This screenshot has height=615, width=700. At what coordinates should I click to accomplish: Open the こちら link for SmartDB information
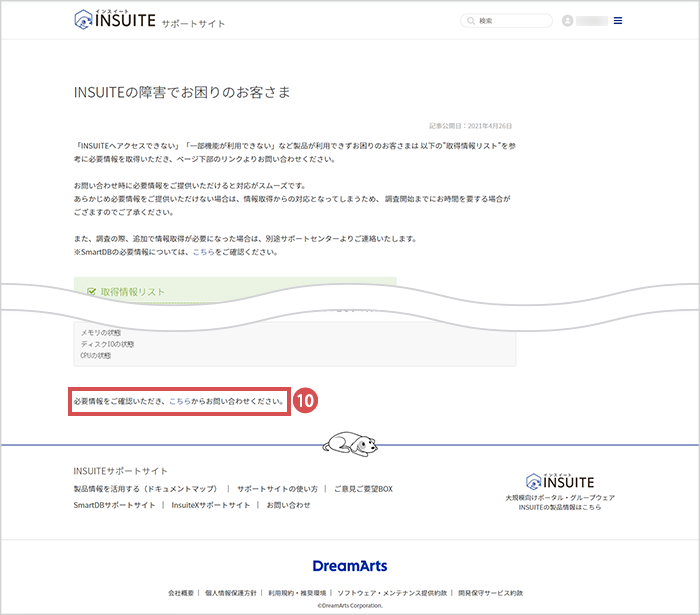[x=204, y=252]
